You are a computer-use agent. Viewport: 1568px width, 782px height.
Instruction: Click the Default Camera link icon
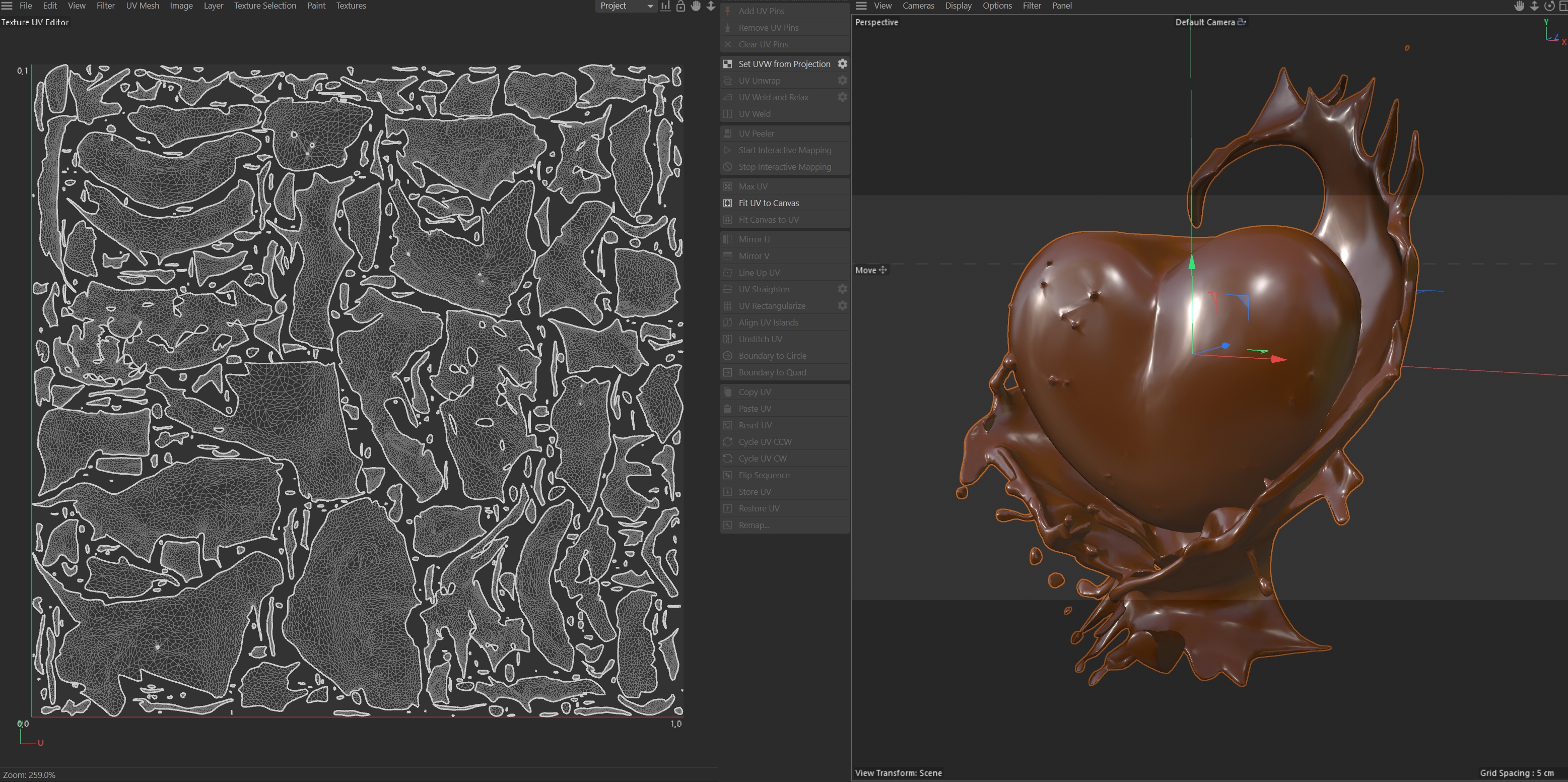pyautogui.click(x=1241, y=22)
